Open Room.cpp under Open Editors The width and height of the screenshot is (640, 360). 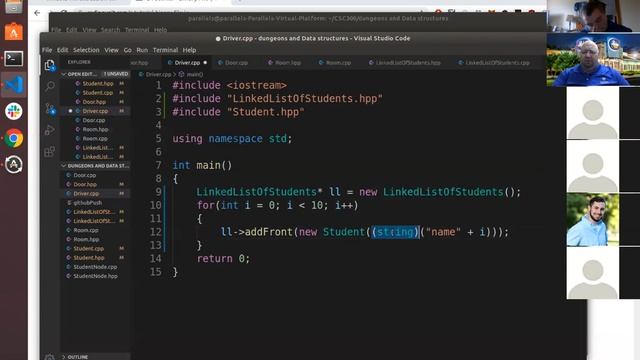[96, 138]
